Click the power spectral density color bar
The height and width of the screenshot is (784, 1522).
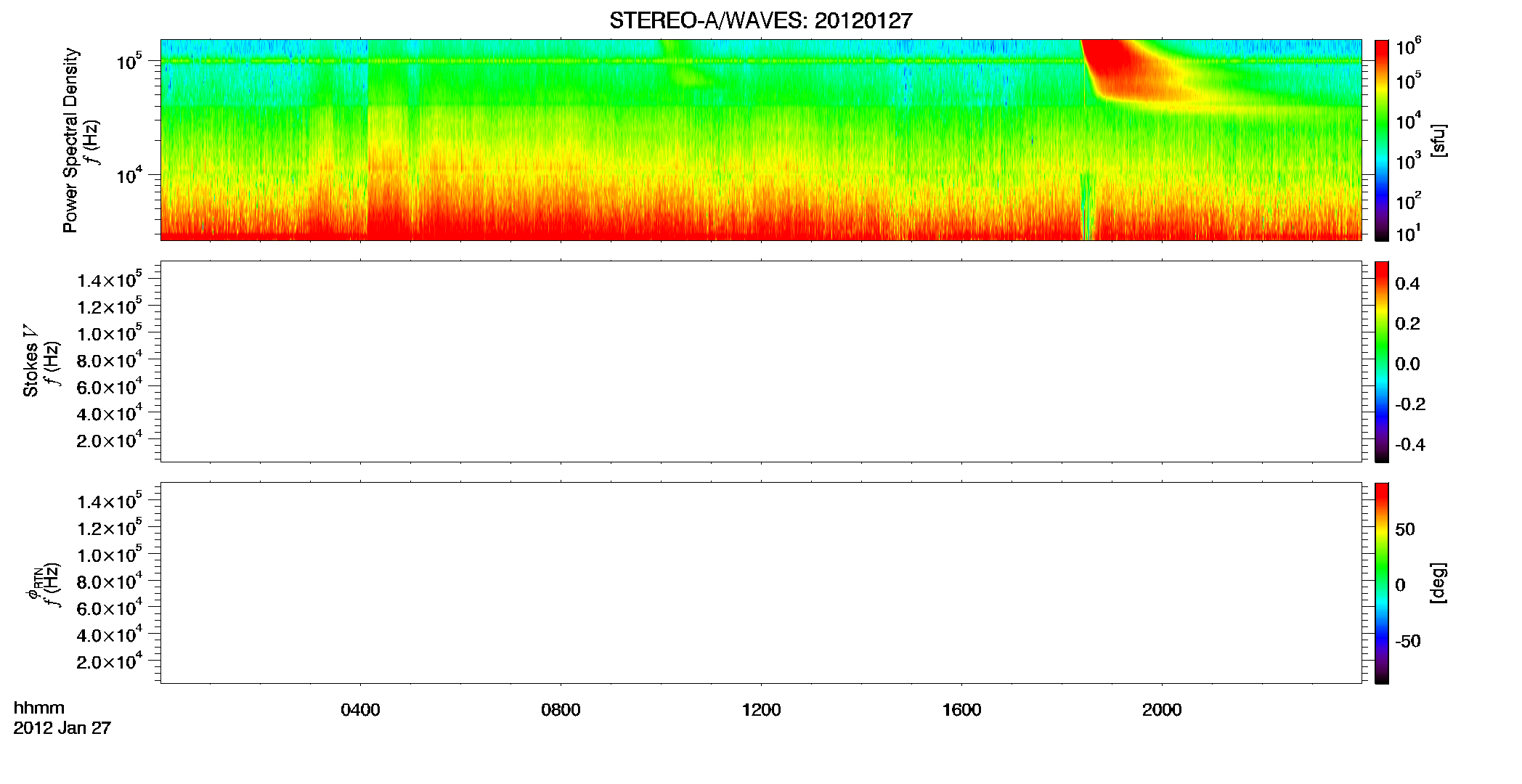pos(1382,140)
